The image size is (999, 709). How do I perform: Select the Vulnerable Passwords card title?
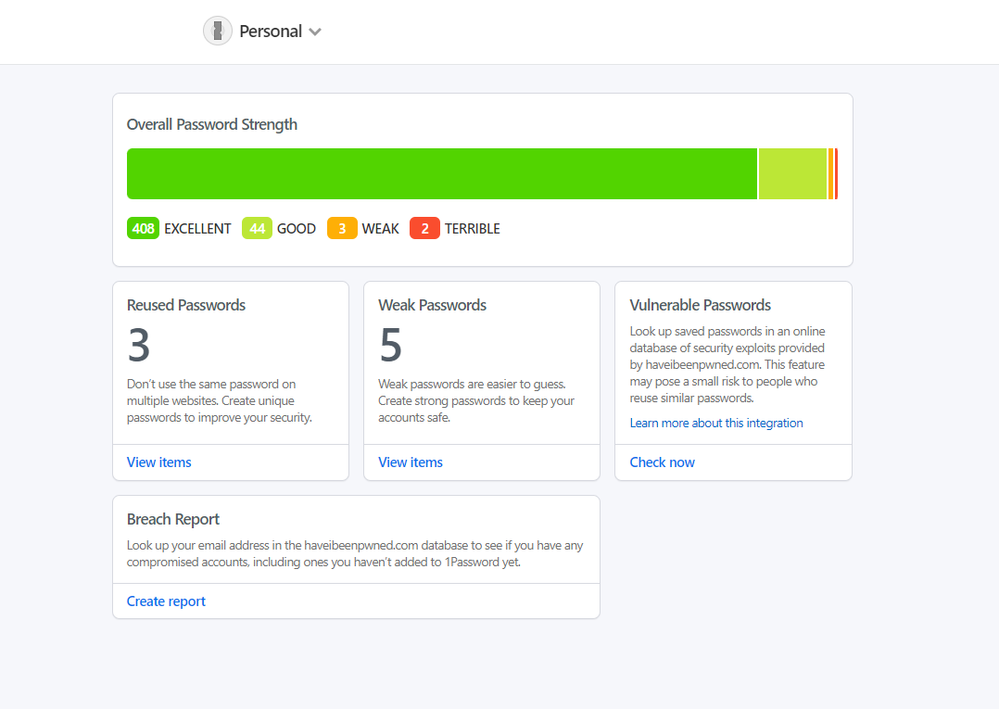point(700,305)
